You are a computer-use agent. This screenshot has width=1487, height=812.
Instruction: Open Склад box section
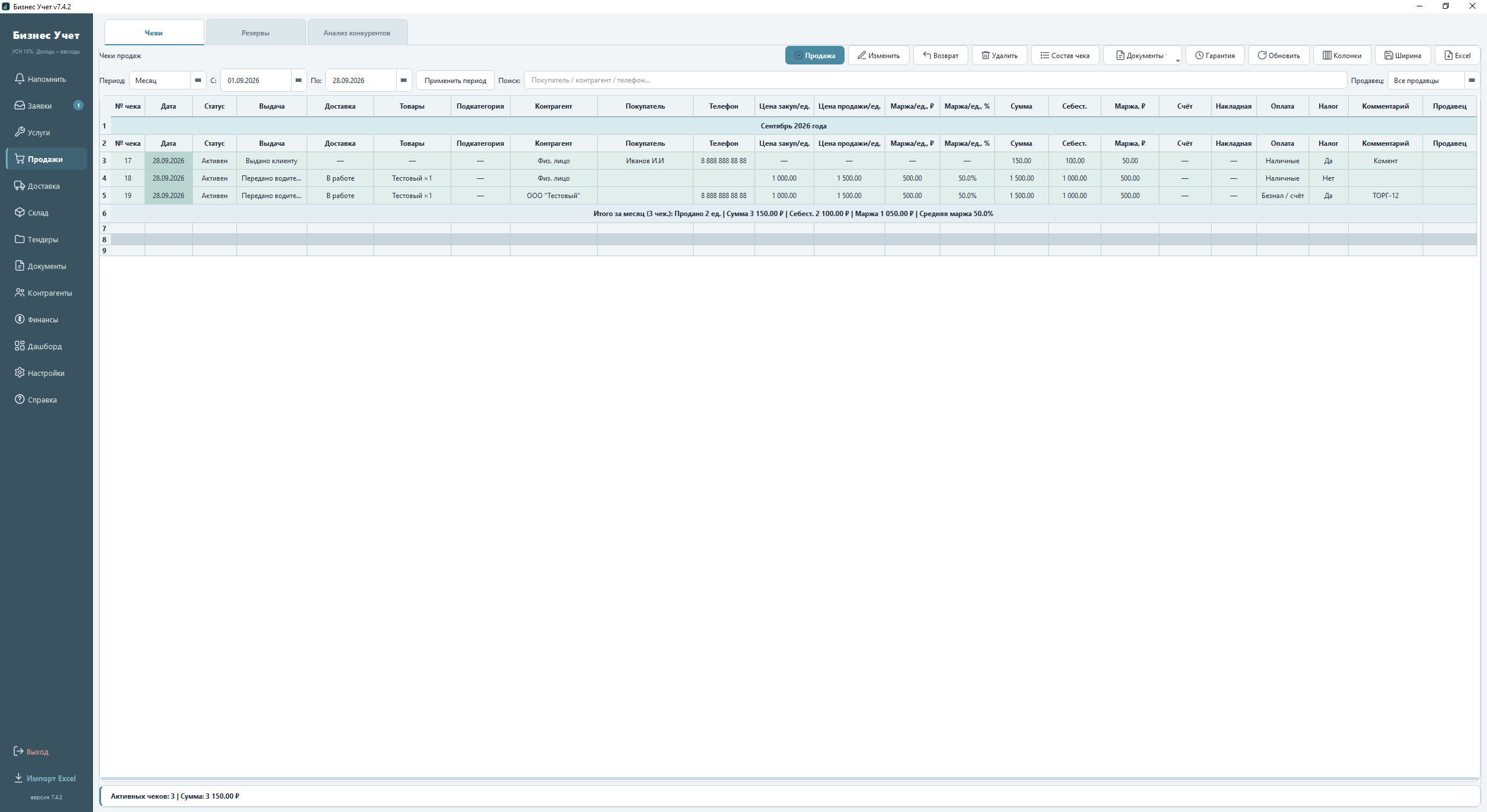pyautogui.click(x=46, y=213)
